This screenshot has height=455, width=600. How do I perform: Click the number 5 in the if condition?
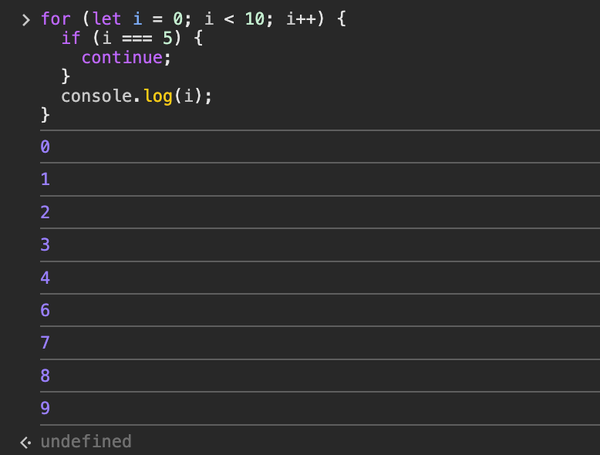coord(169,39)
